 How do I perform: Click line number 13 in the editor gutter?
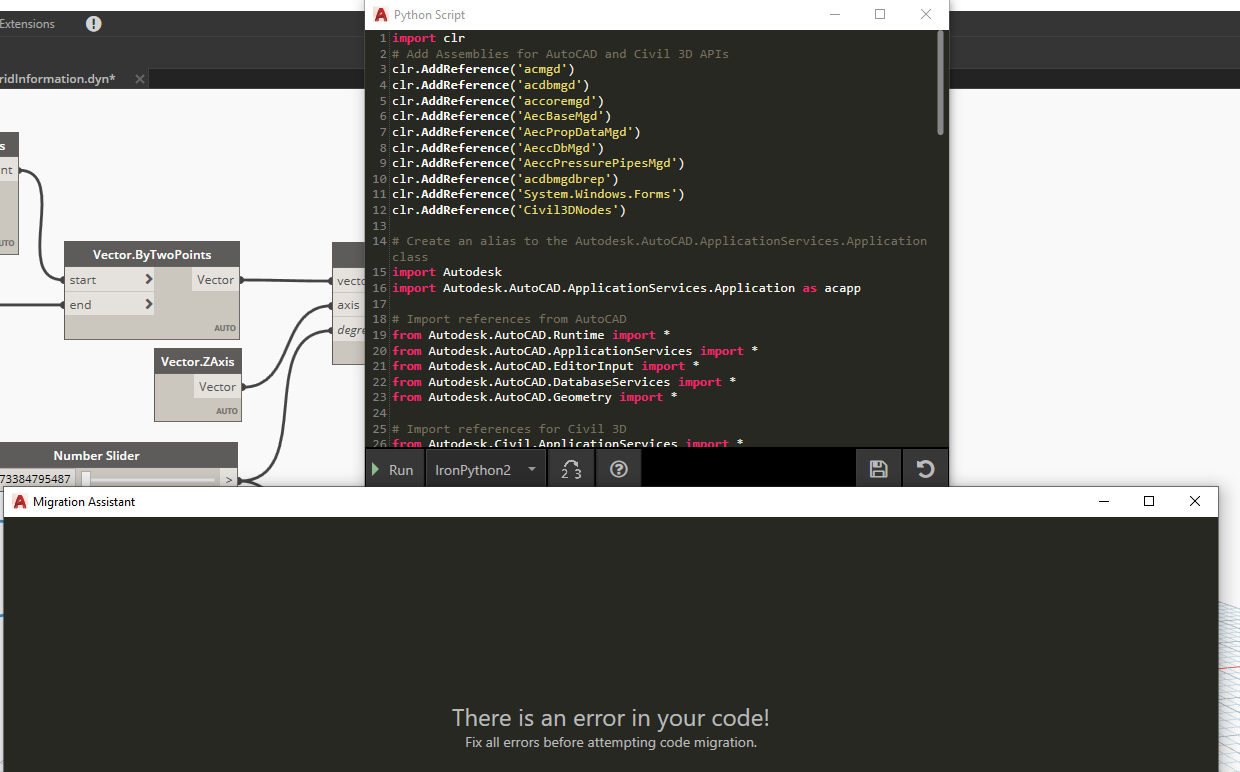click(379, 226)
